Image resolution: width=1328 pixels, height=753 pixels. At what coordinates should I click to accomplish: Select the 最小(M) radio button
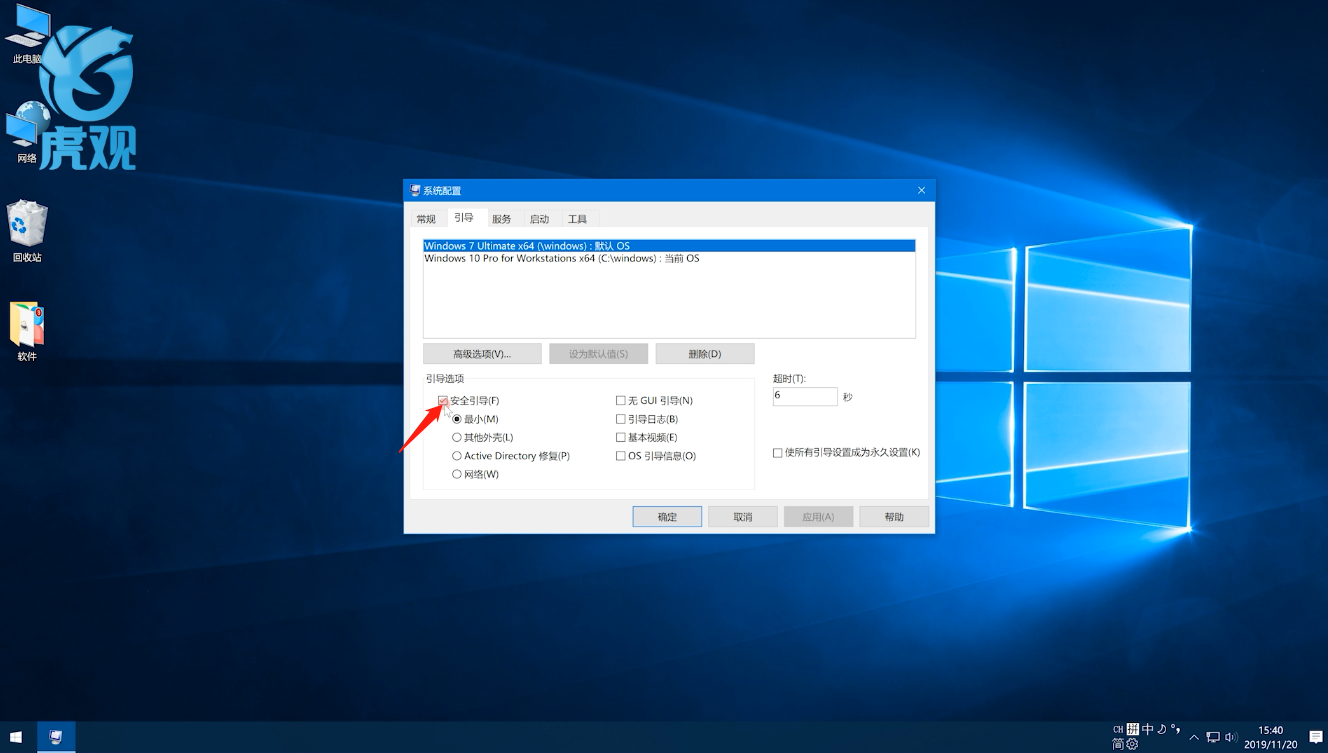(457, 419)
